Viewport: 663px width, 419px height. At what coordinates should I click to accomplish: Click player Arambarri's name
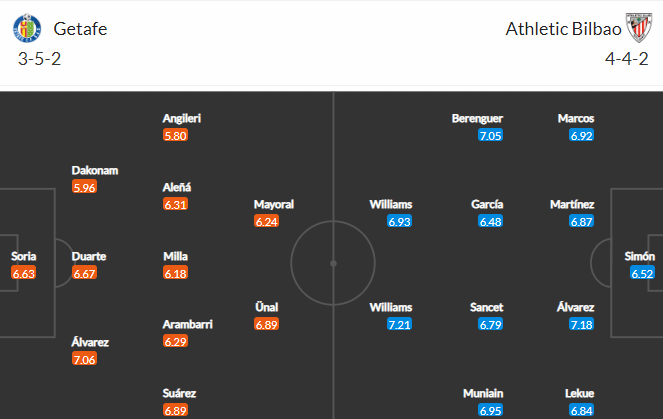click(x=188, y=324)
